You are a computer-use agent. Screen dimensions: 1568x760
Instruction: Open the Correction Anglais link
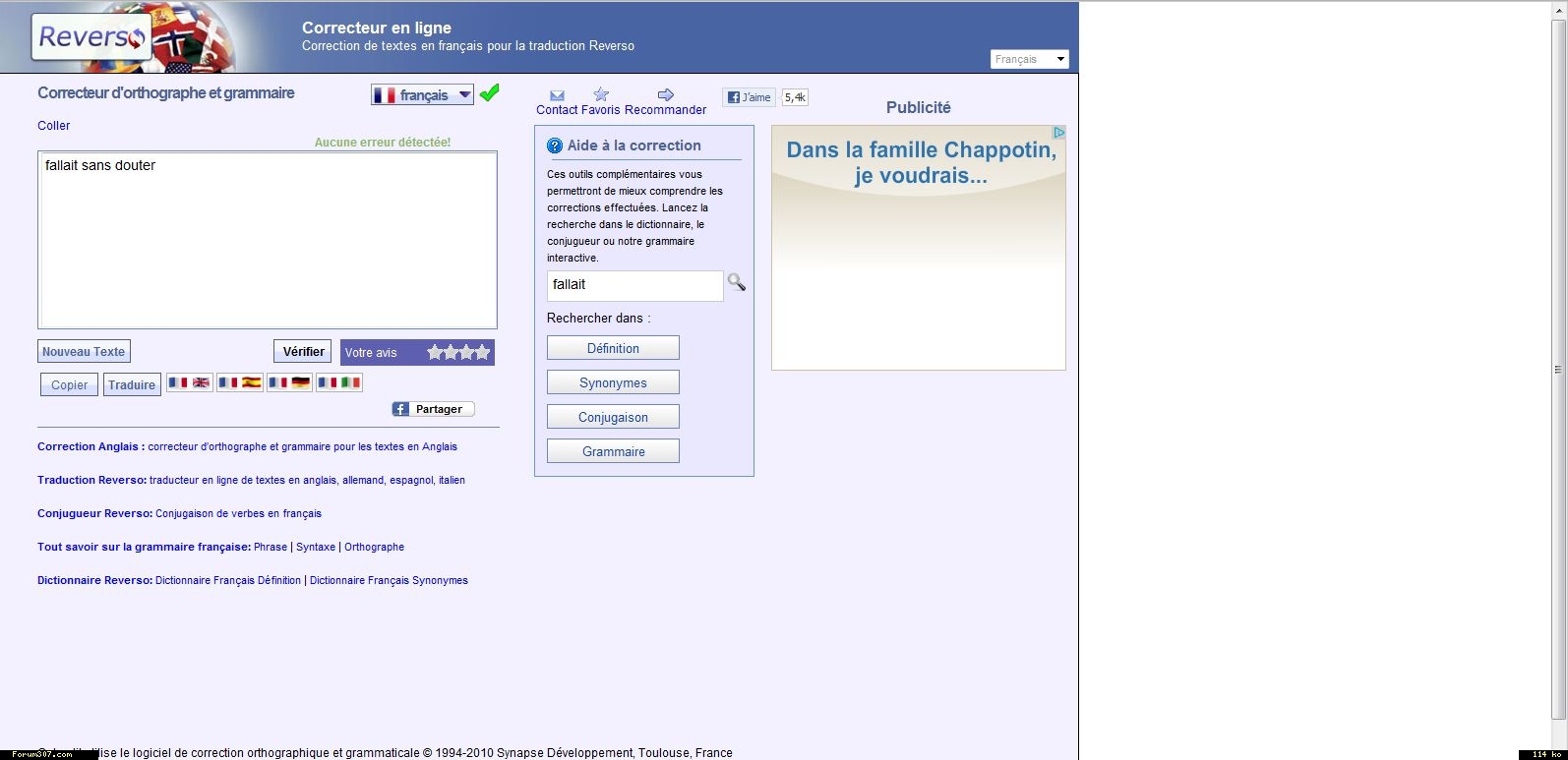(x=90, y=446)
